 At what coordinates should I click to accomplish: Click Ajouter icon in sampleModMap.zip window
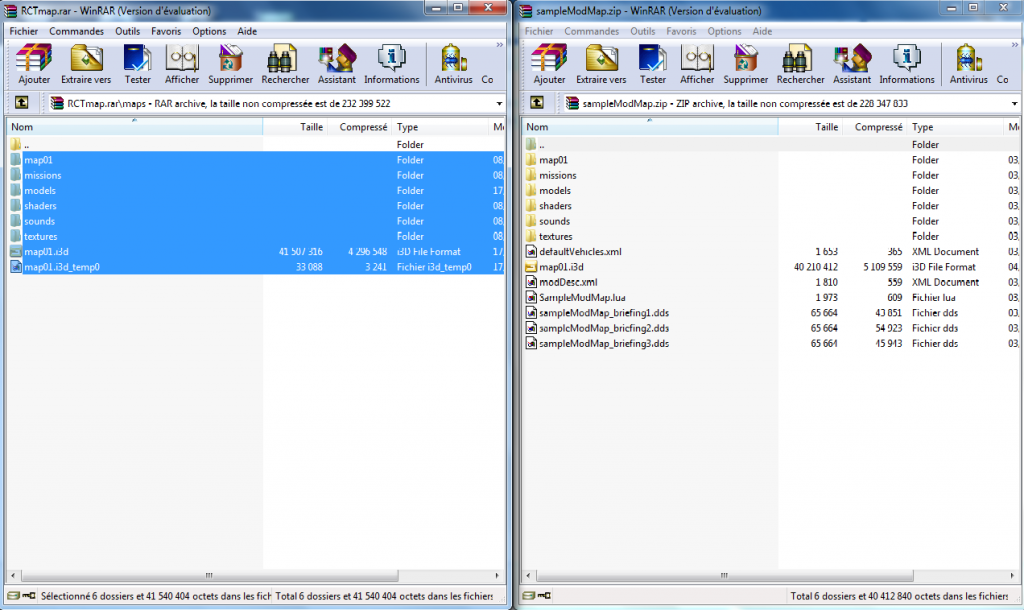click(x=549, y=64)
